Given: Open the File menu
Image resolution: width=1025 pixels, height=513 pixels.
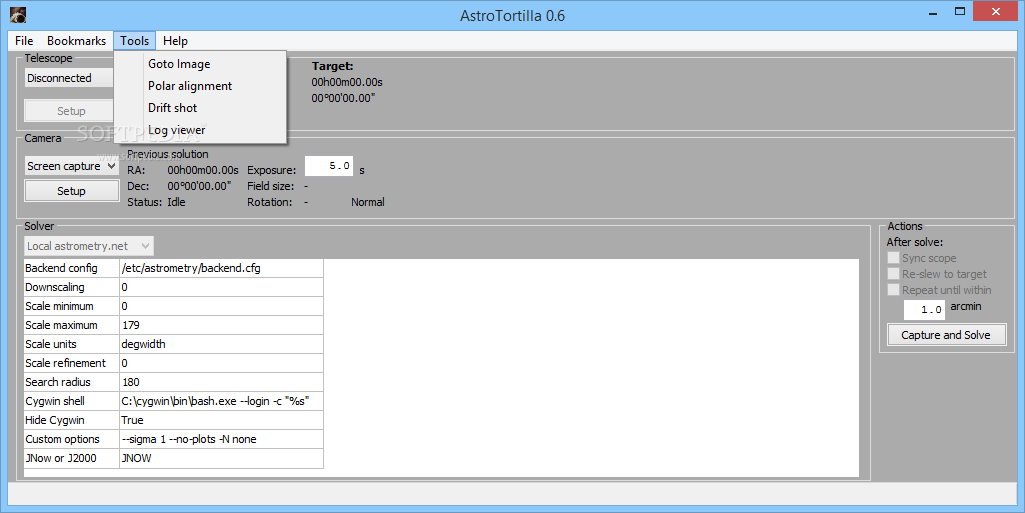Looking at the screenshot, I should pos(24,41).
